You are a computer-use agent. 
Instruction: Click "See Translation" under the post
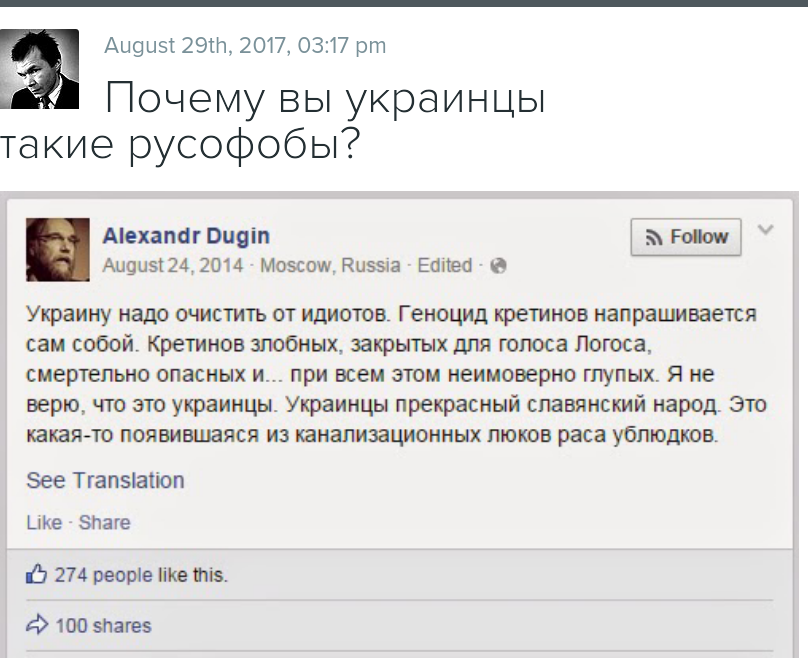coord(105,480)
